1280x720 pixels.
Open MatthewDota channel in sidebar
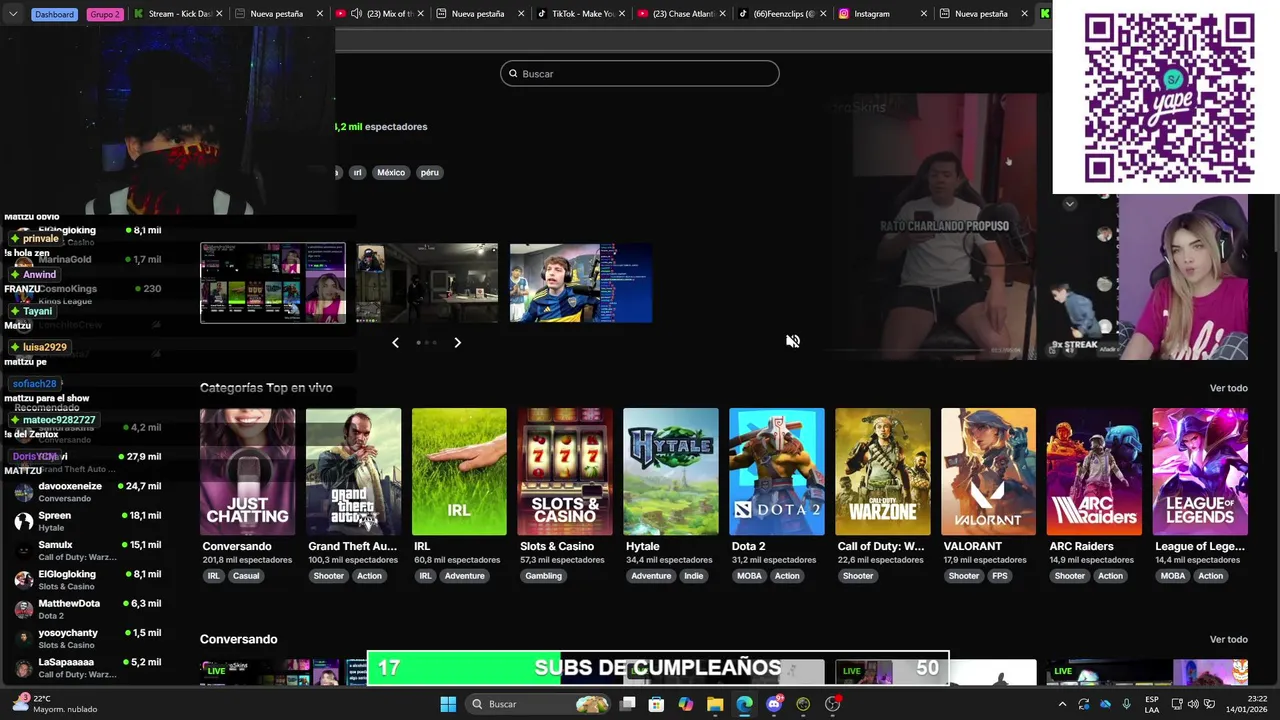click(88, 609)
